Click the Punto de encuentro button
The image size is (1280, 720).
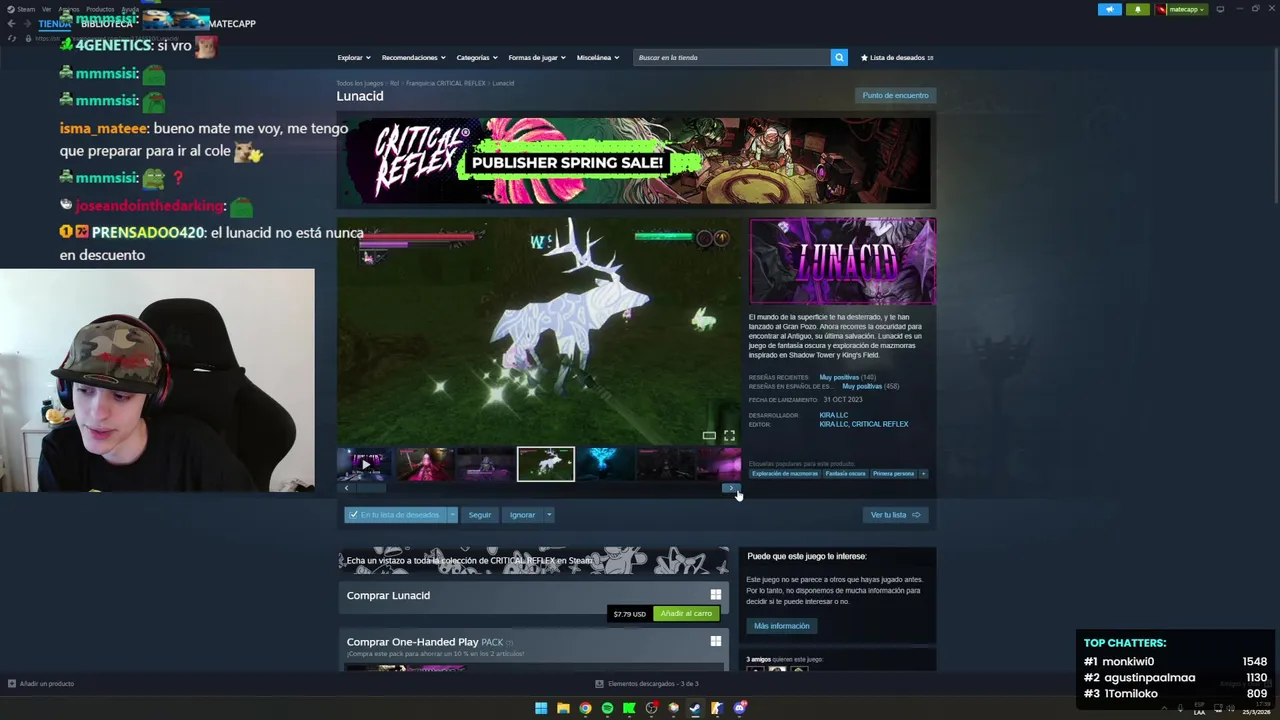pos(895,95)
